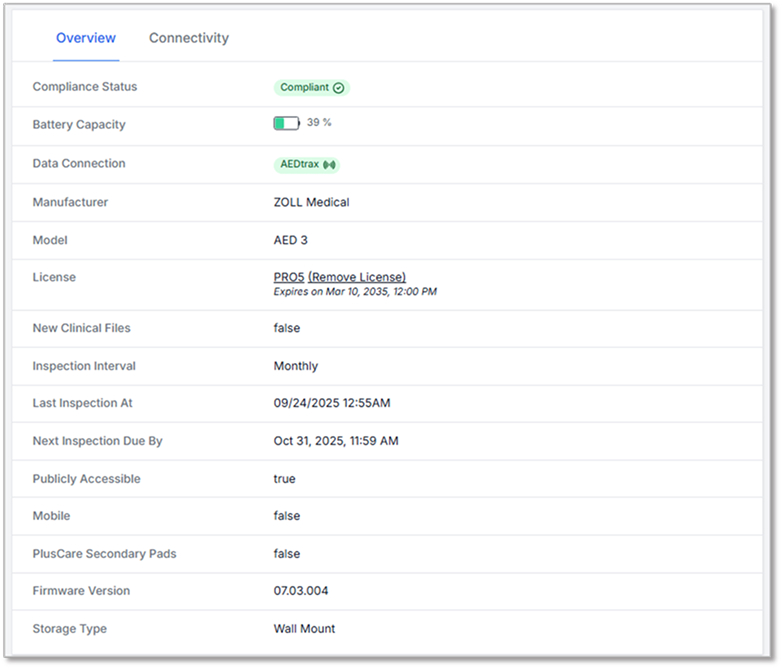
Task: Click the AEDtrax signal icon
Action: [x=329, y=165]
